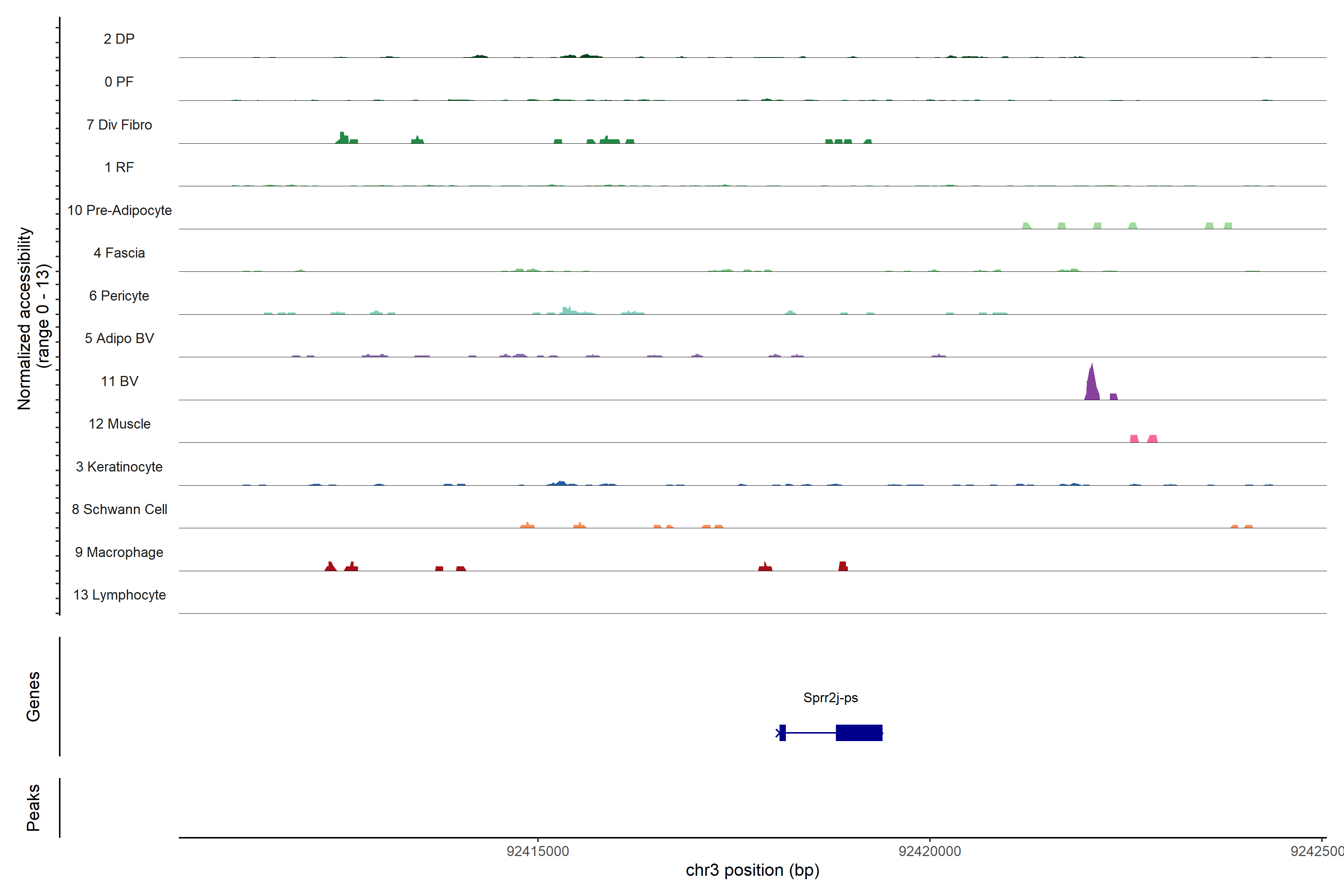
Task: Click the 5 Adipo BV track label
Action: [x=119, y=338]
